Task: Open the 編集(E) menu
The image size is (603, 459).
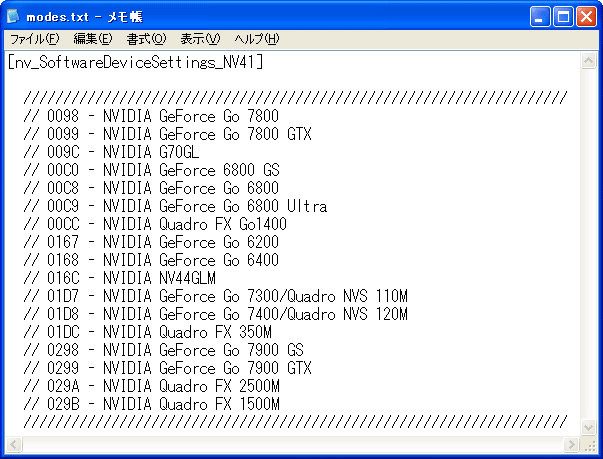Action: [92, 39]
